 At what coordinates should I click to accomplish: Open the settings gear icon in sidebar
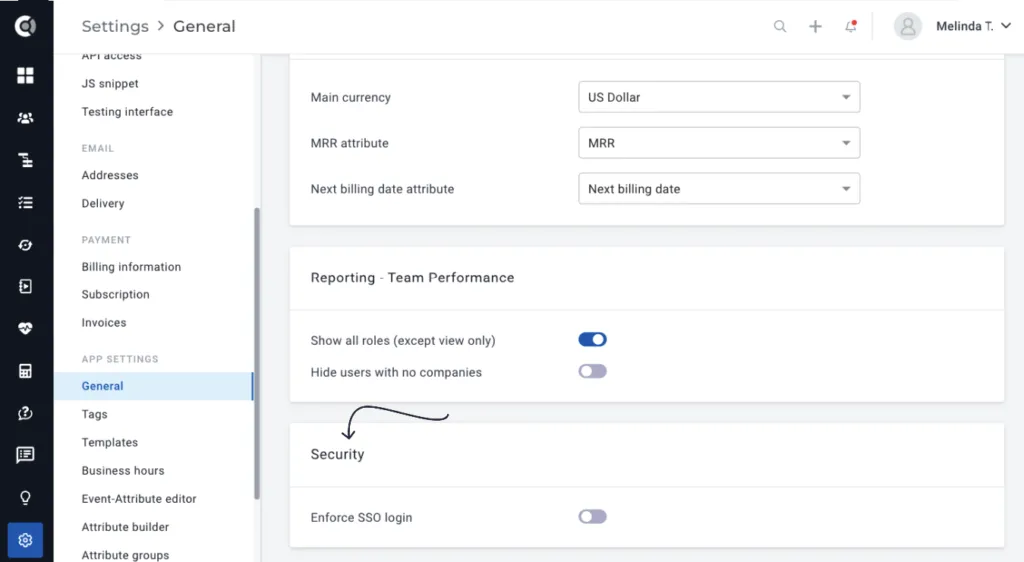tap(25, 540)
